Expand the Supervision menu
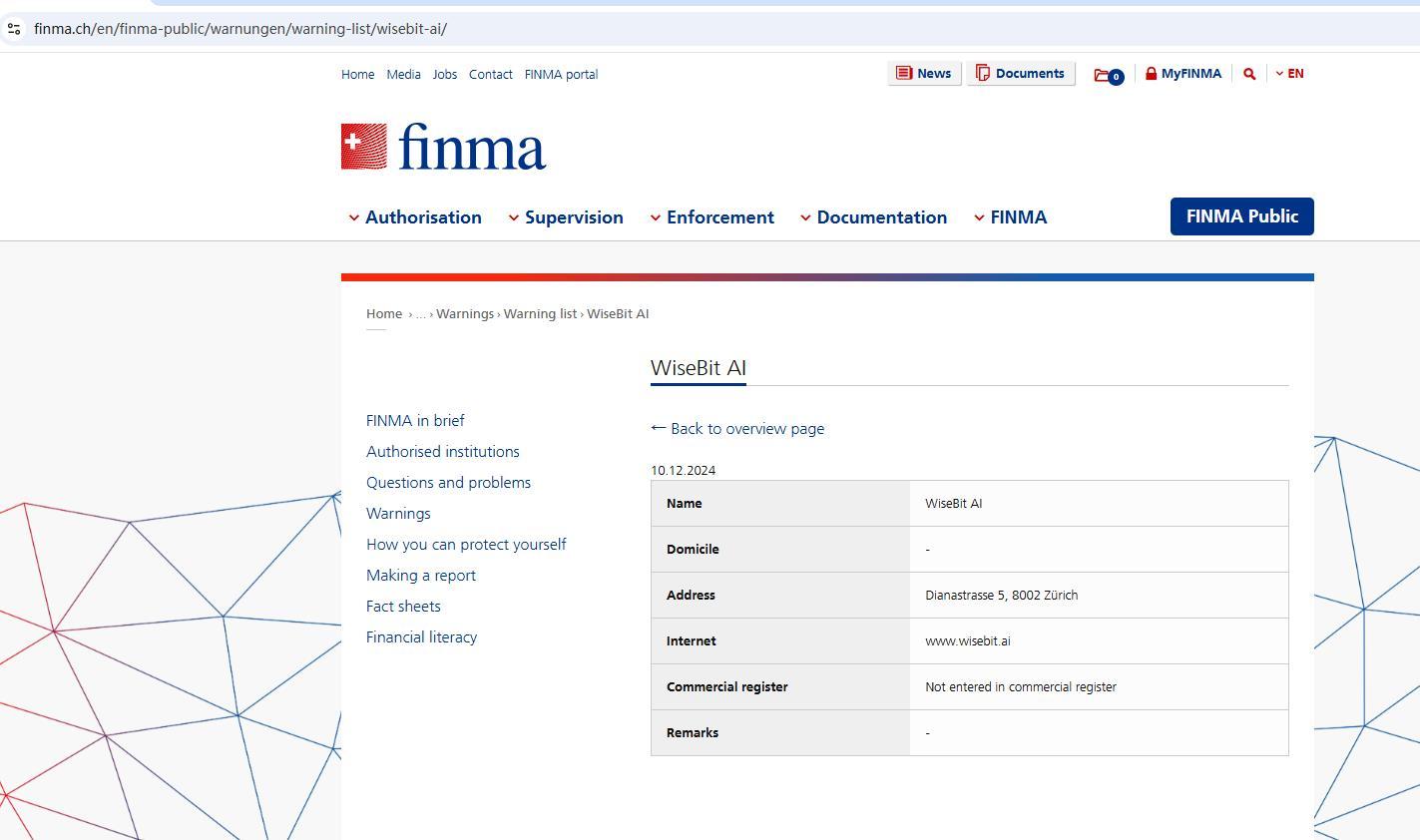The height and width of the screenshot is (840, 1420). tap(566, 217)
